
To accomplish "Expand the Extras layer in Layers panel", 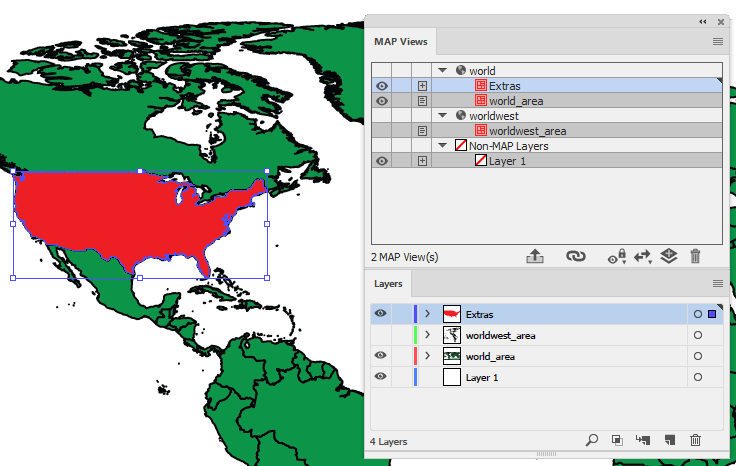I will pos(427,313).
